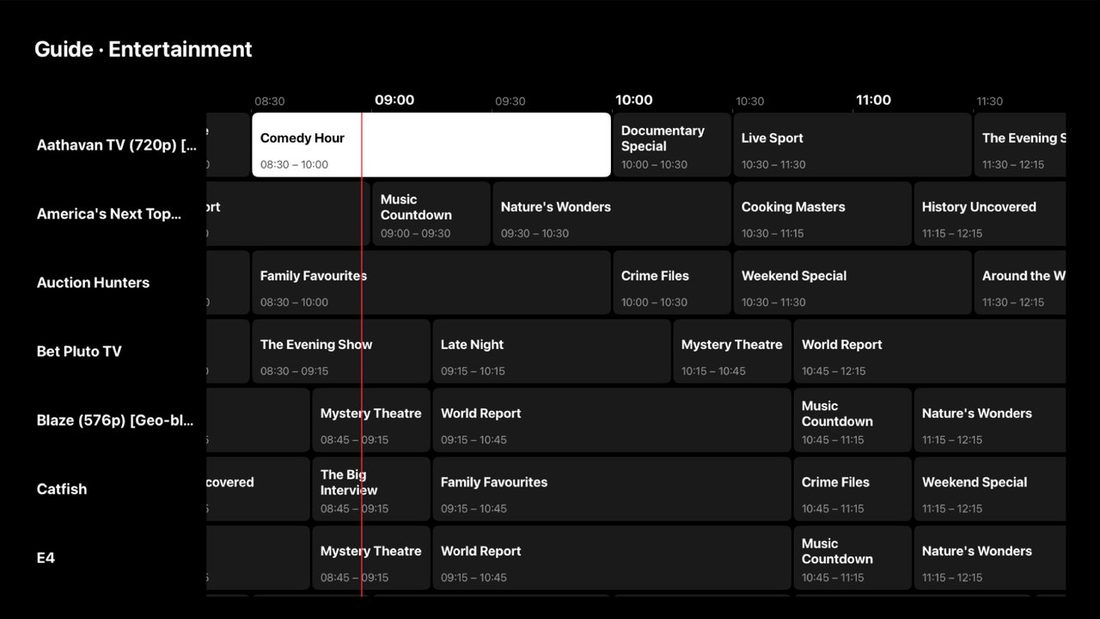Open Nature's Wonders 09:30 – 10:30
1100x619 pixels.
pos(612,213)
